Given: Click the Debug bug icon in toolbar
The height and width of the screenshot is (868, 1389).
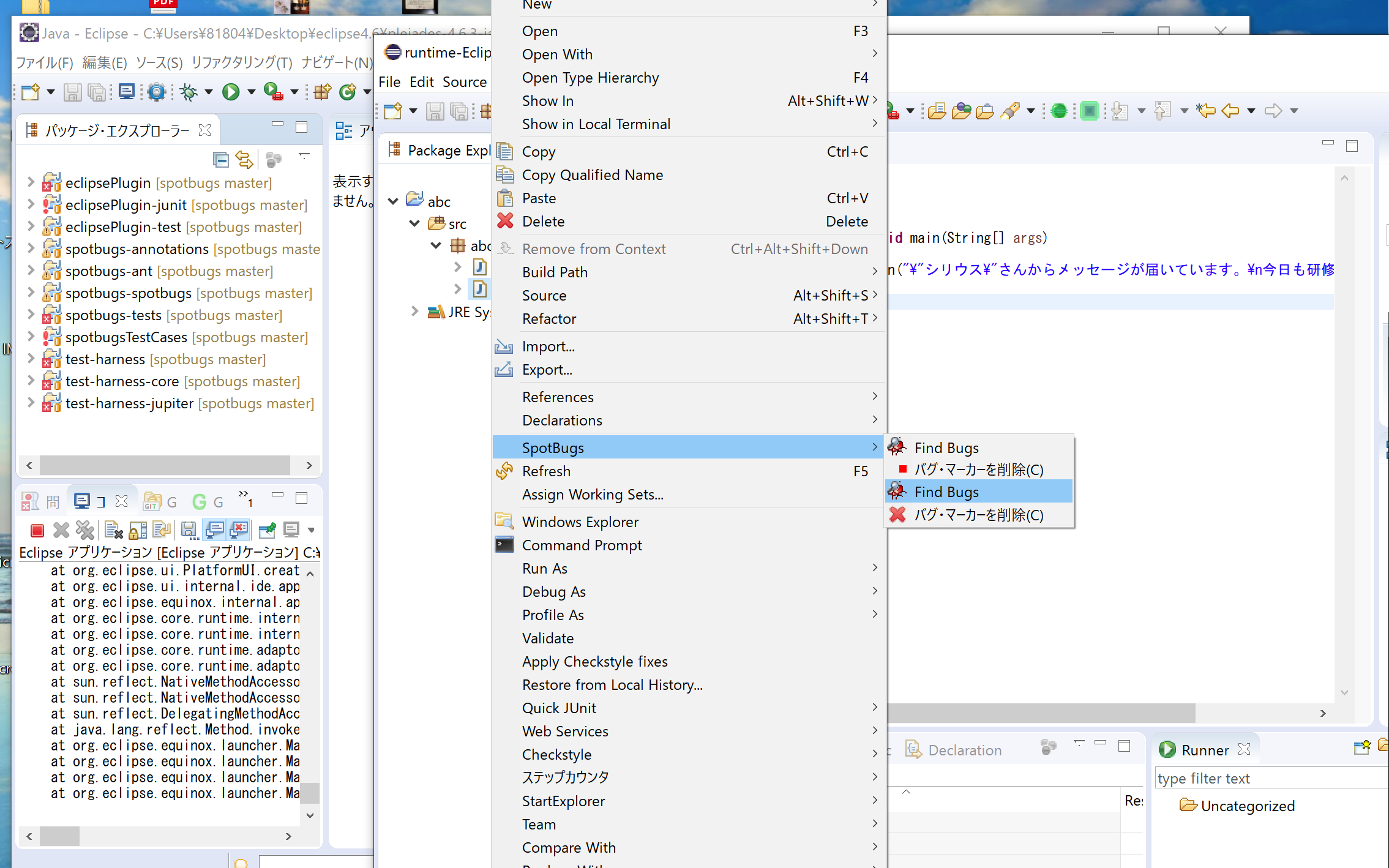Looking at the screenshot, I should (189, 92).
